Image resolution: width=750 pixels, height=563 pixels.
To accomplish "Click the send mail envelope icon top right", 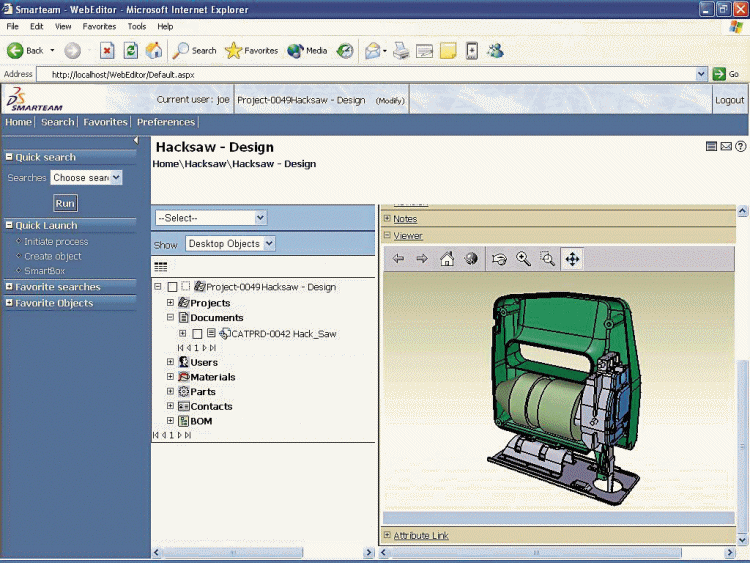I will point(726,146).
